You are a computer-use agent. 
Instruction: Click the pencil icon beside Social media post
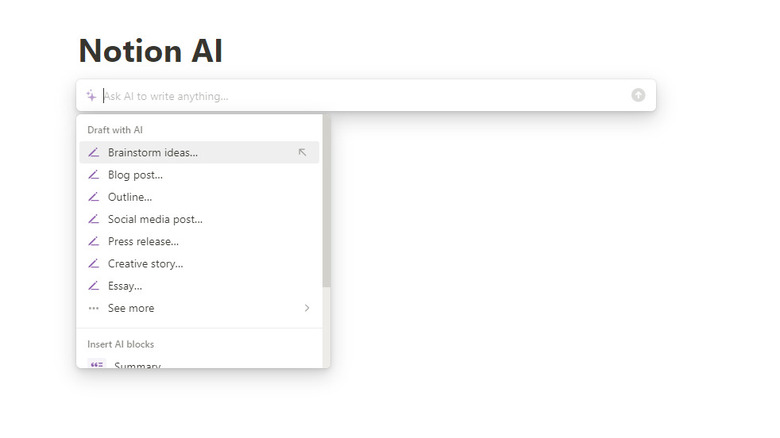(x=94, y=219)
